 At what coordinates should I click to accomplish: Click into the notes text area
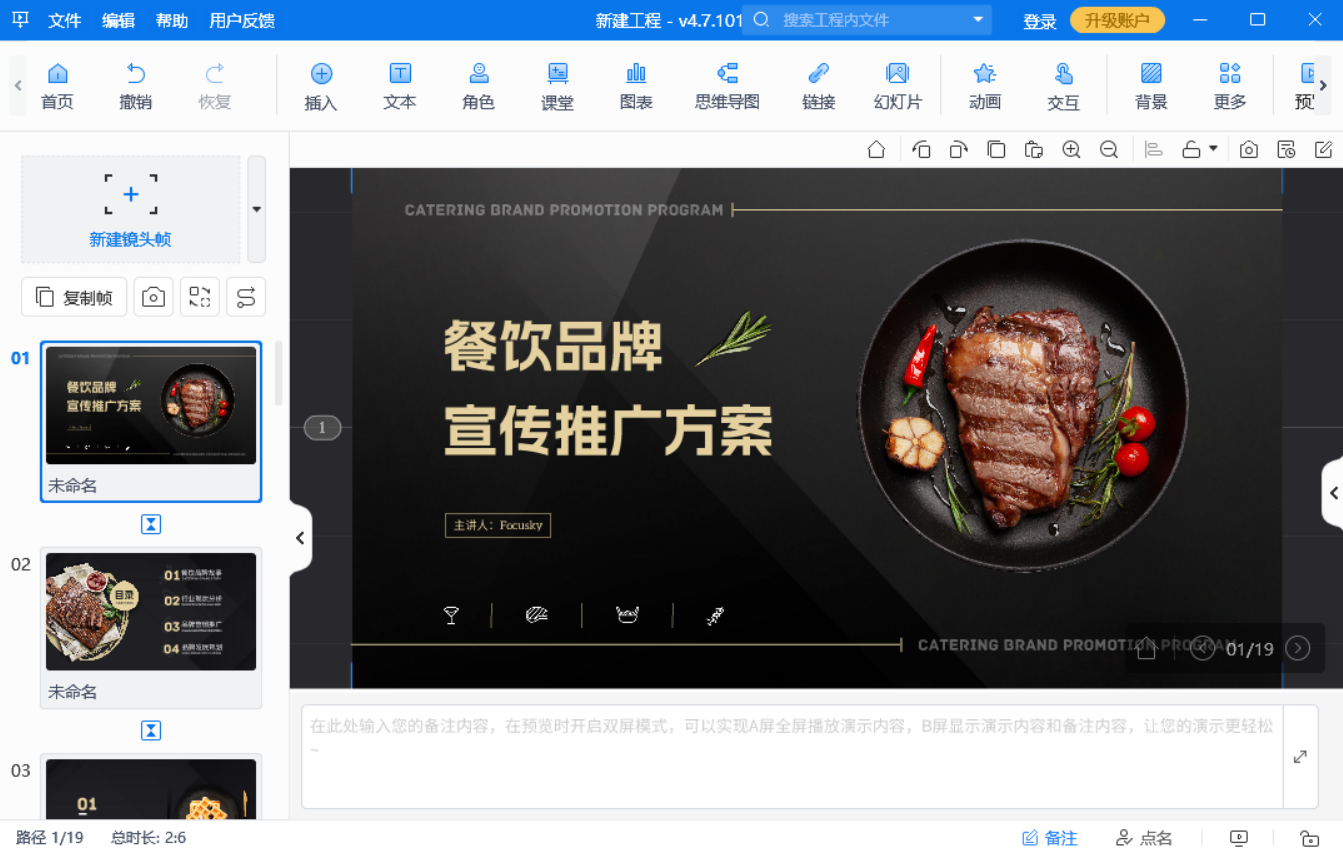792,757
